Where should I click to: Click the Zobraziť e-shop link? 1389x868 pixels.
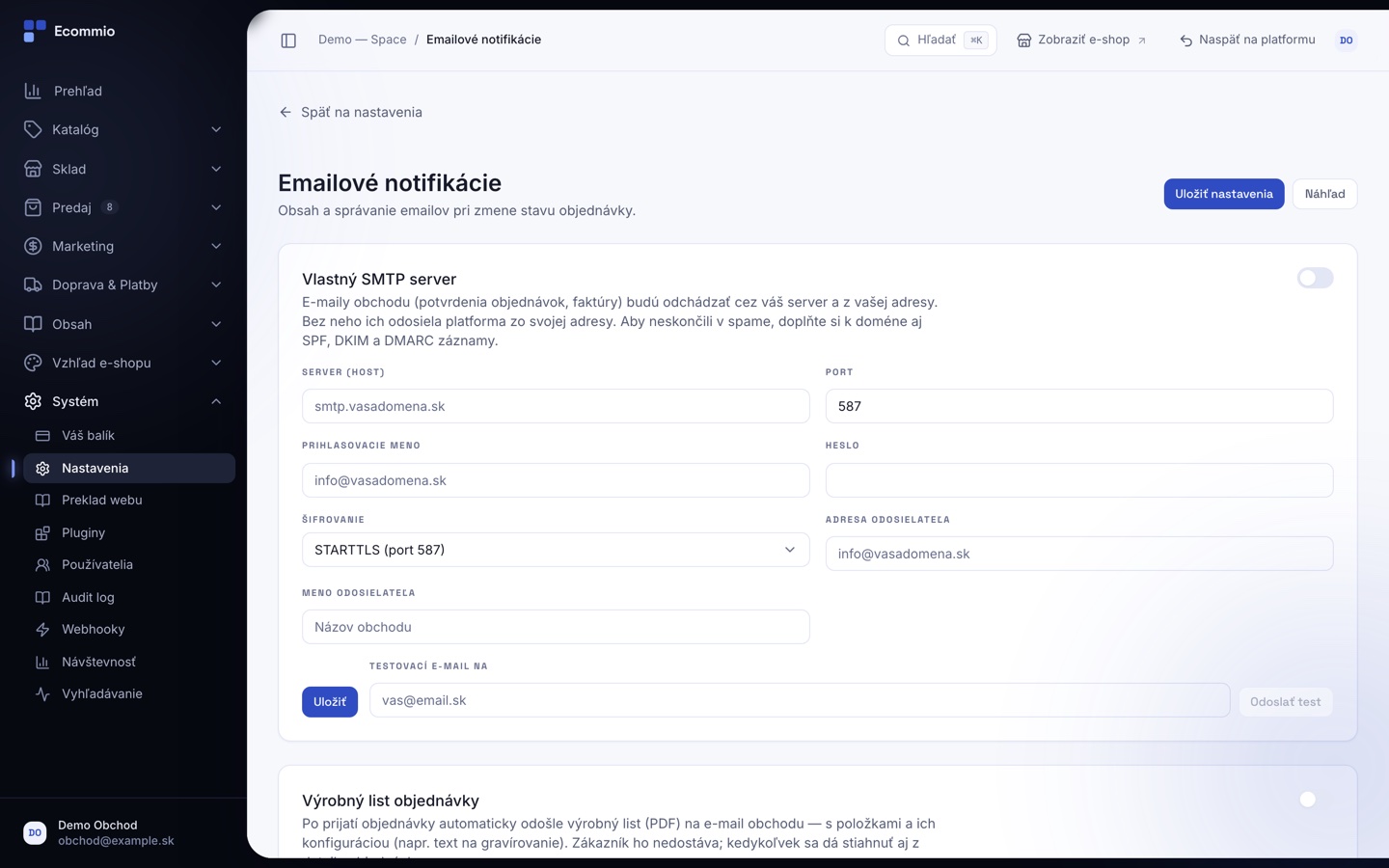[1081, 41]
